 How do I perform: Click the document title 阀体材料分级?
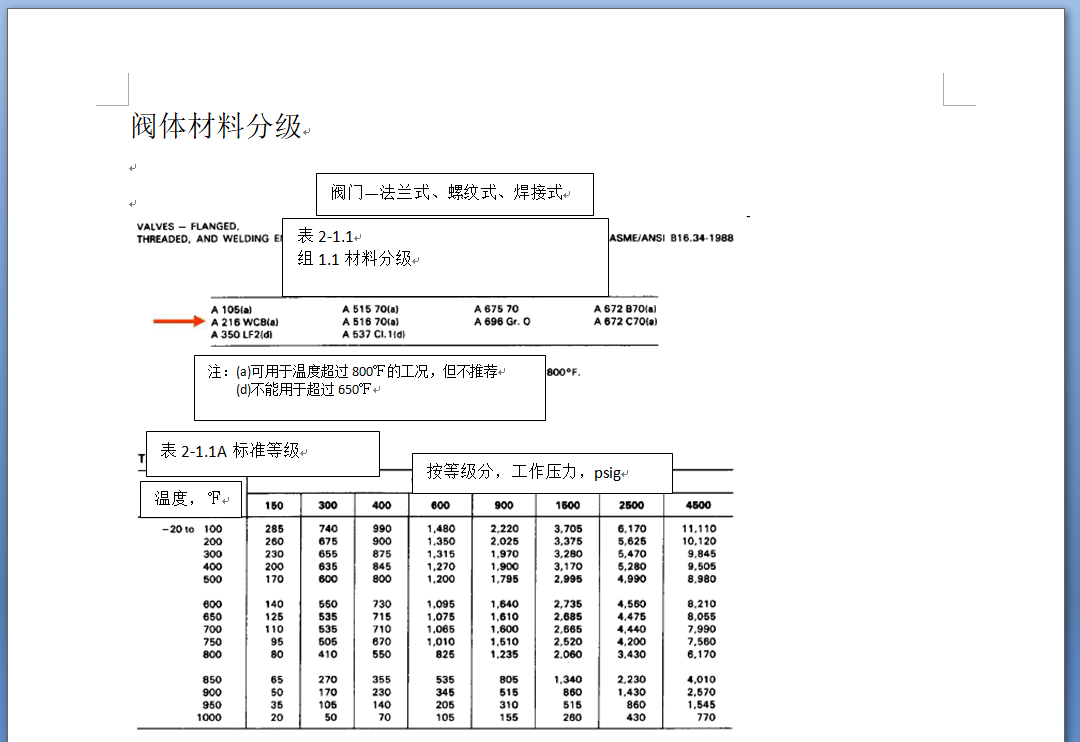click(x=216, y=126)
